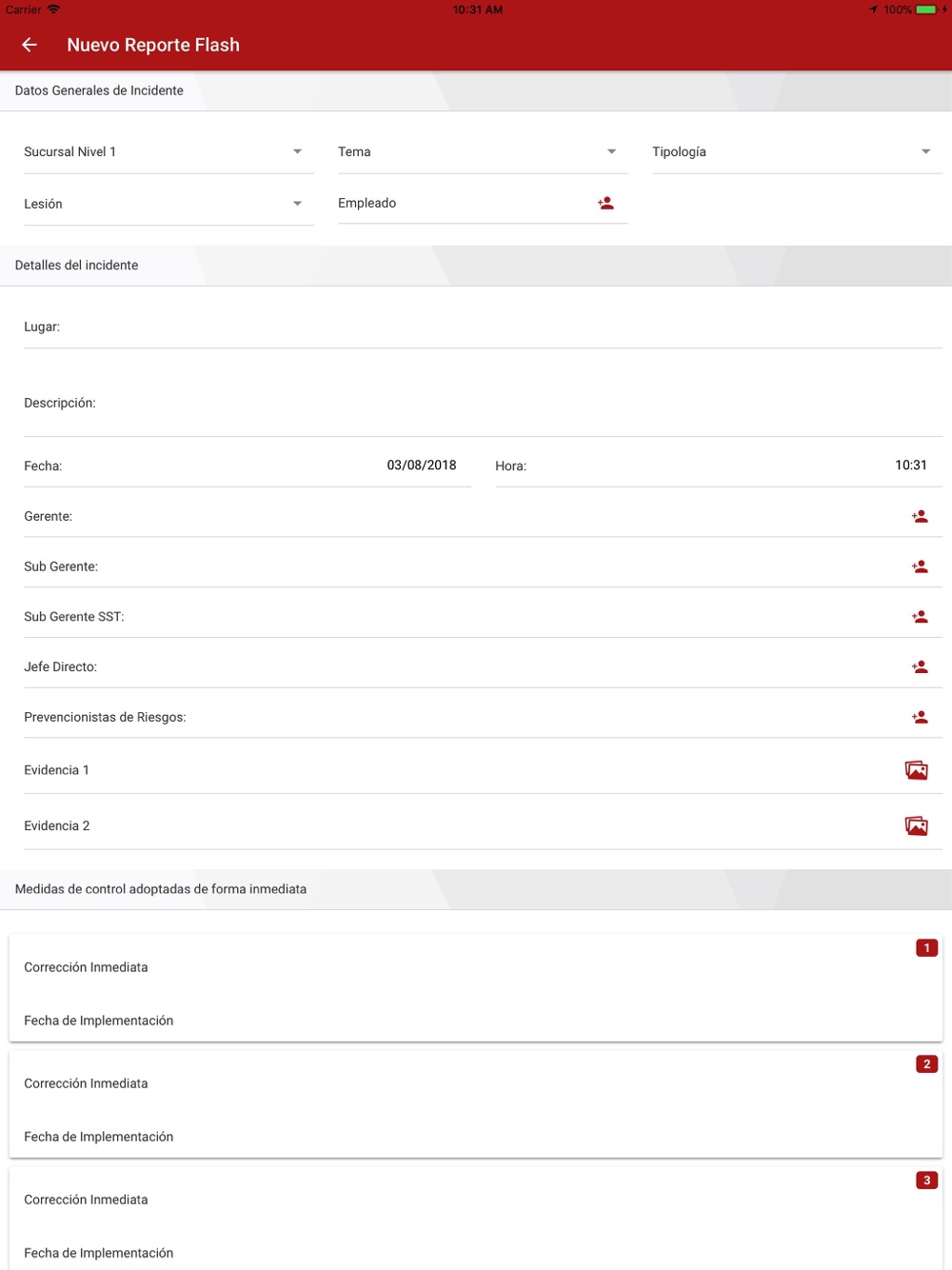The height and width of the screenshot is (1270, 952).
Task: Tap the number 1 badge
Action: [926, 948]
